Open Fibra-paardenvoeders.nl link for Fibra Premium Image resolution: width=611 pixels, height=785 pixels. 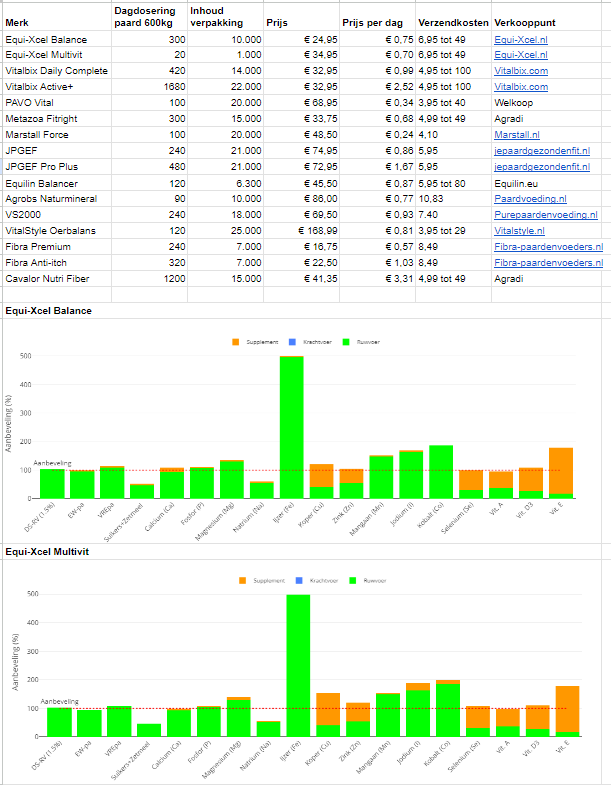(x=548, y=247)
